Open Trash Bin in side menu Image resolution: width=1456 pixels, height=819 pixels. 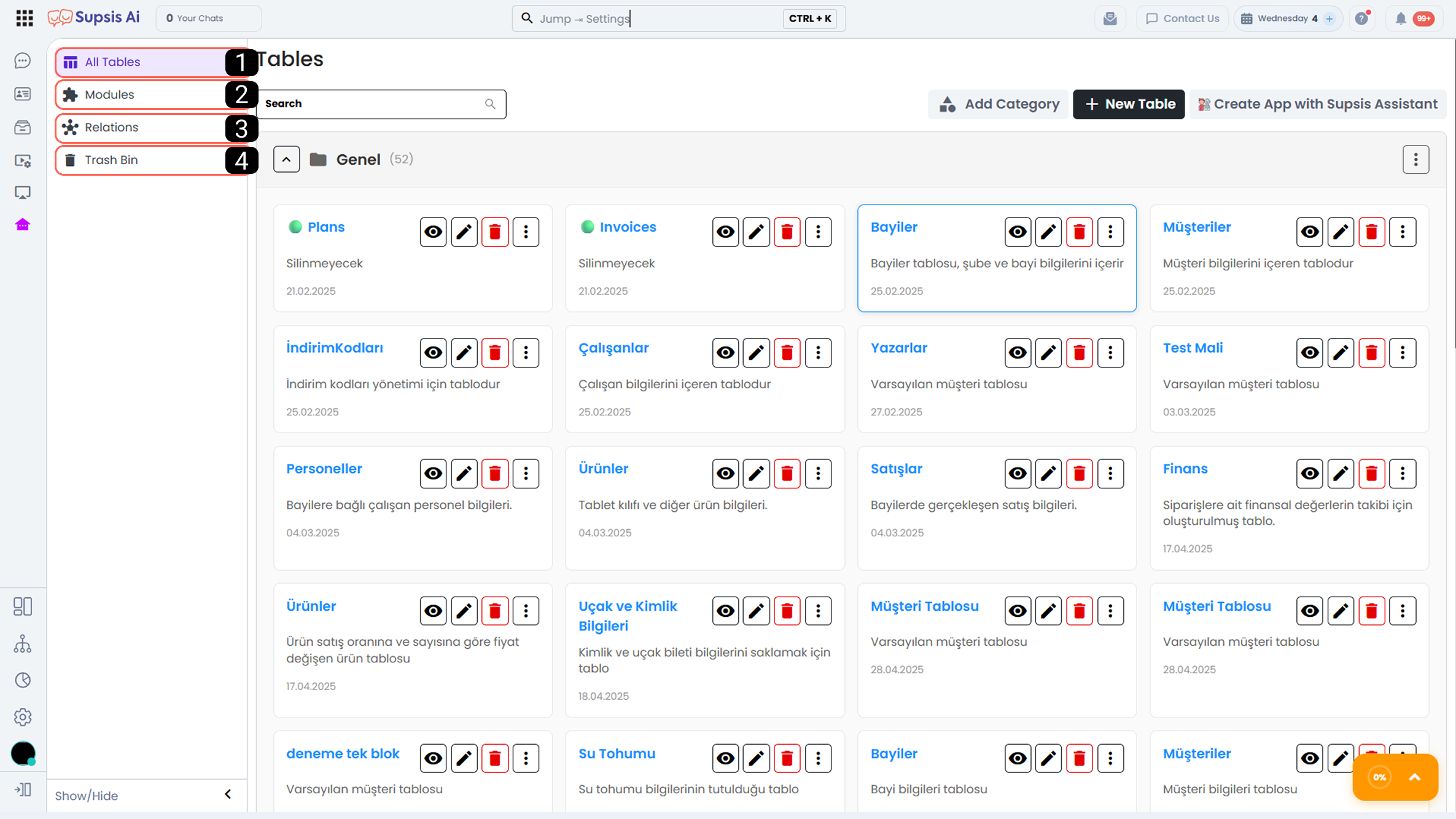pos(152,160)
